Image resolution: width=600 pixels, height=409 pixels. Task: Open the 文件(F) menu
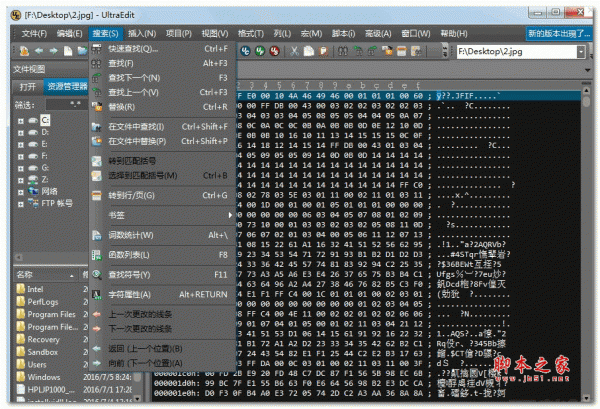(x=34, y=34)
